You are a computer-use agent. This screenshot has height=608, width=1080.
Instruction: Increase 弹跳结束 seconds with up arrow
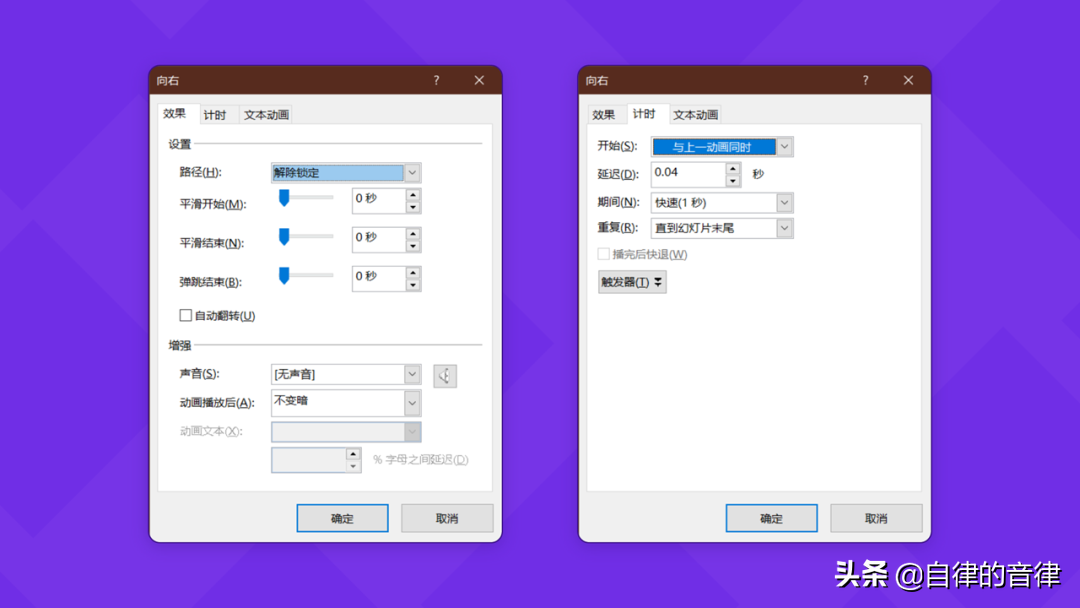coord(413,273)
